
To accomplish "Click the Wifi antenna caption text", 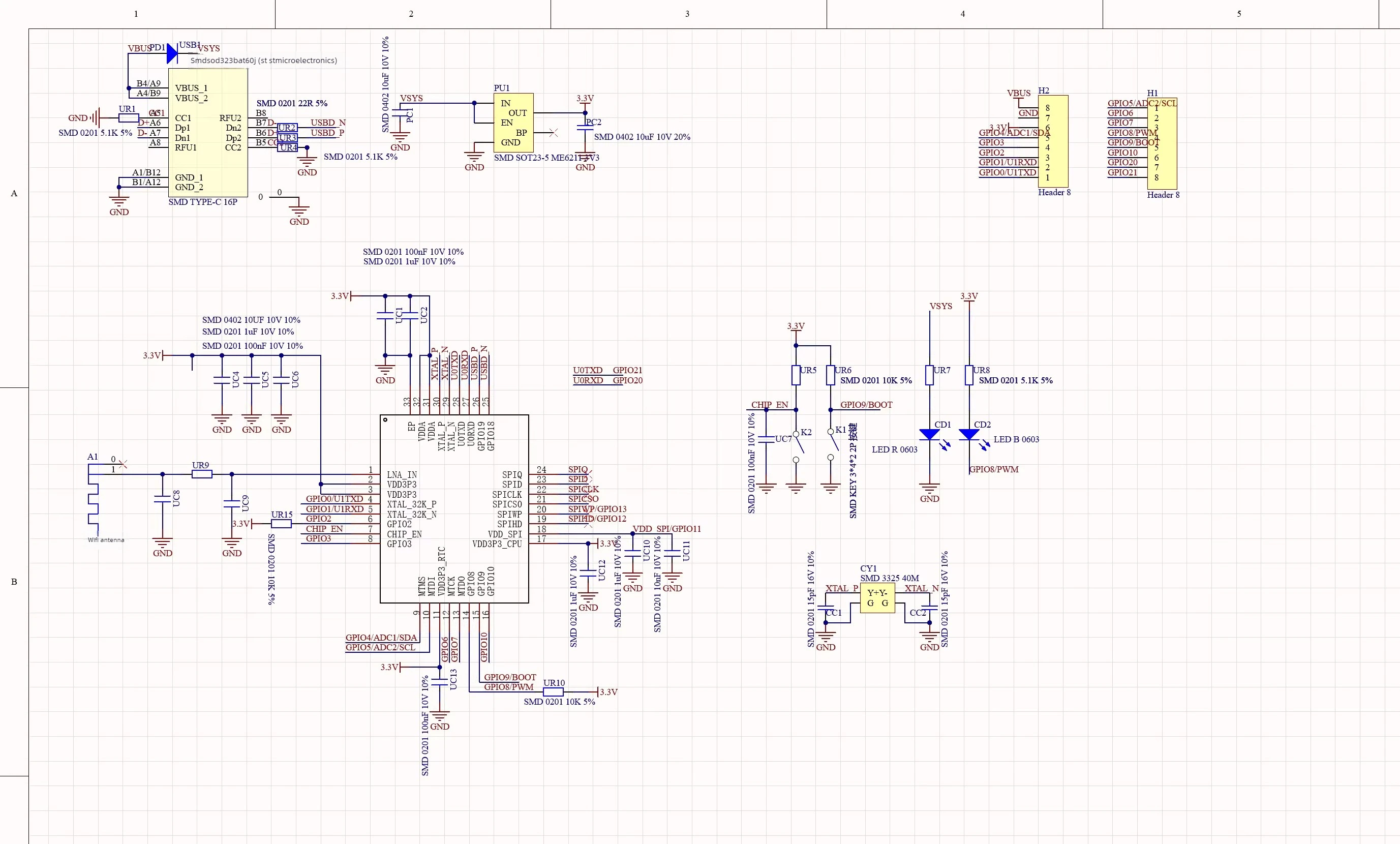I will coord(106,540).
